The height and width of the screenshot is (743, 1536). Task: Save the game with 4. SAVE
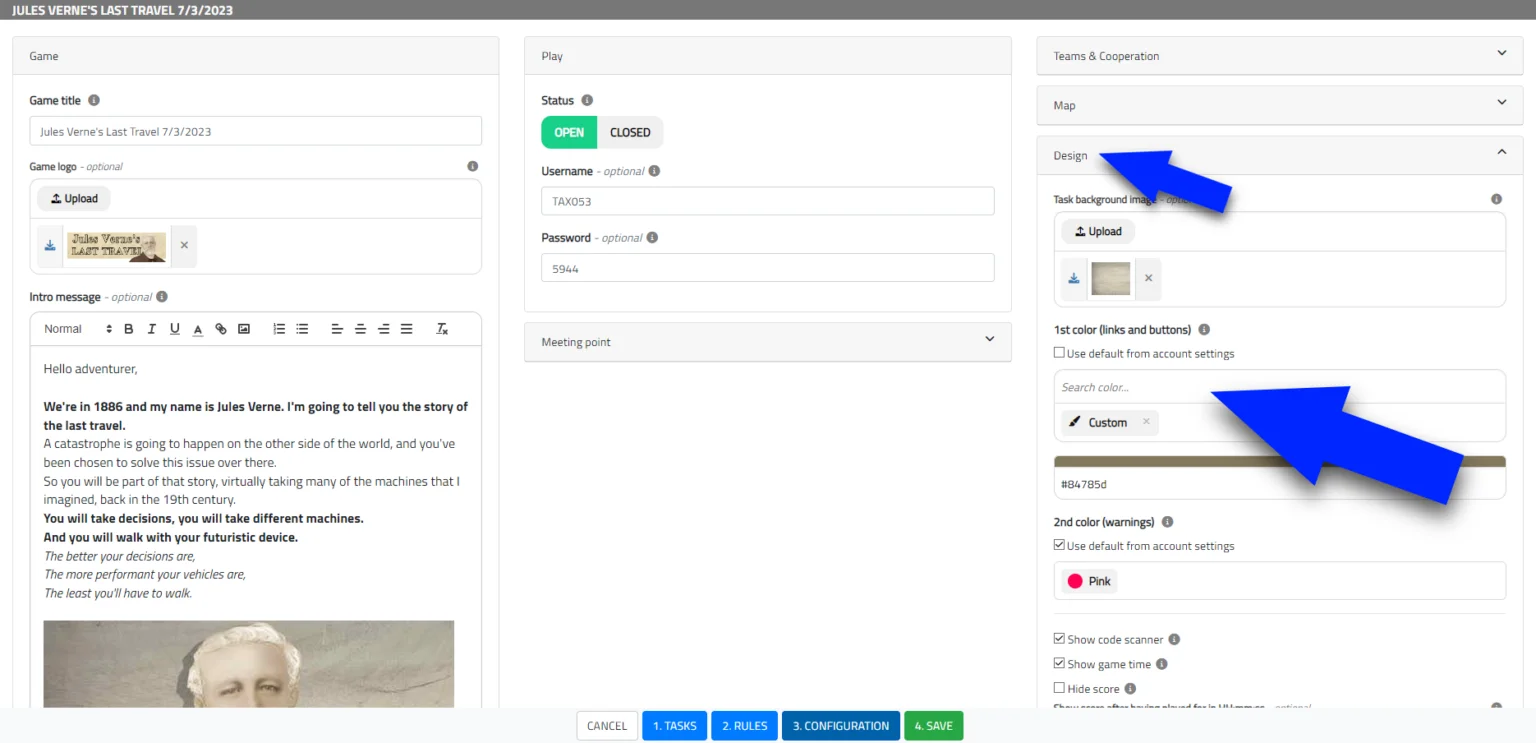click(934, 726)
